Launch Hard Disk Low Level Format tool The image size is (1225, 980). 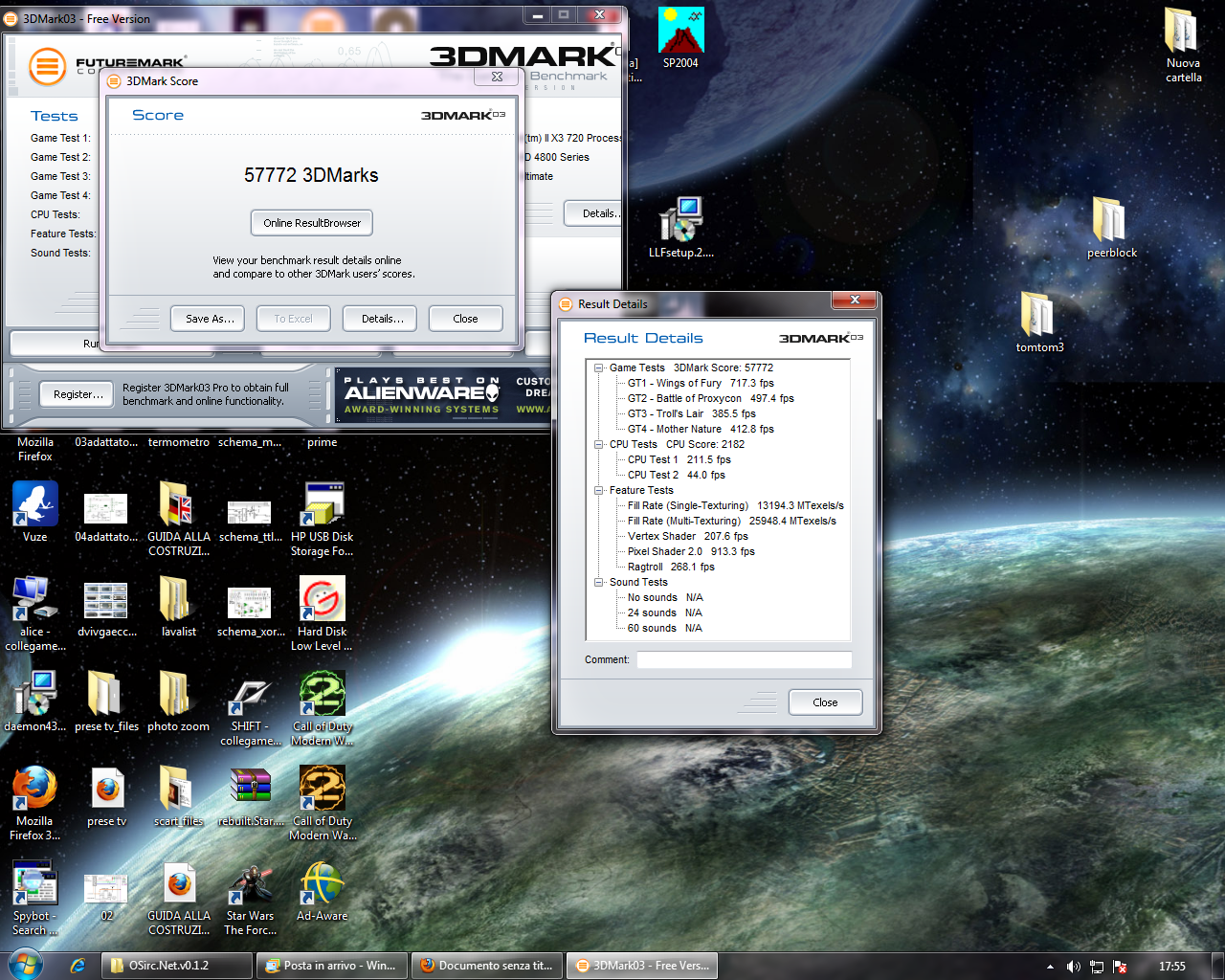click(x=323, y=612)
